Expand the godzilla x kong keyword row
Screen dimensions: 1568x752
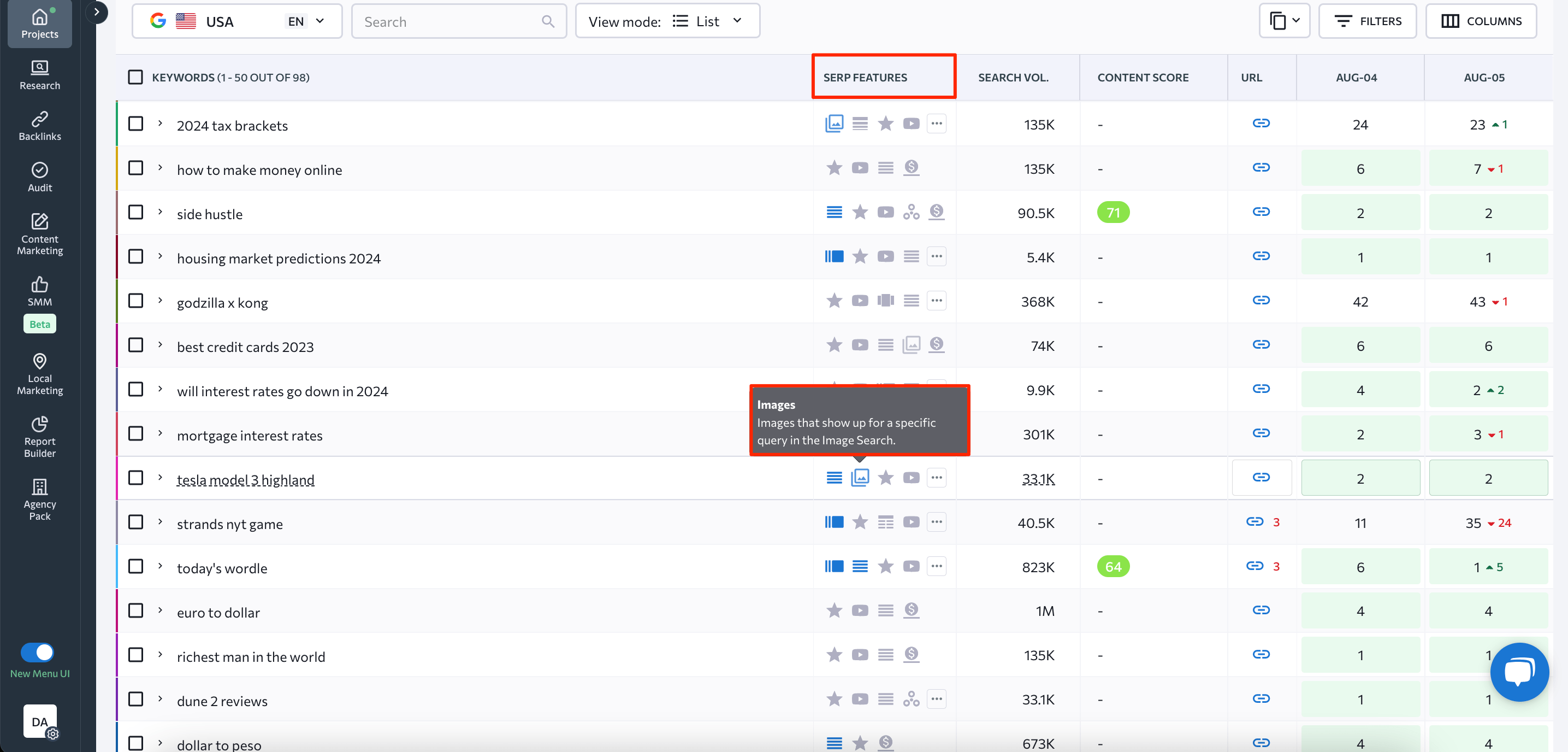160,301
